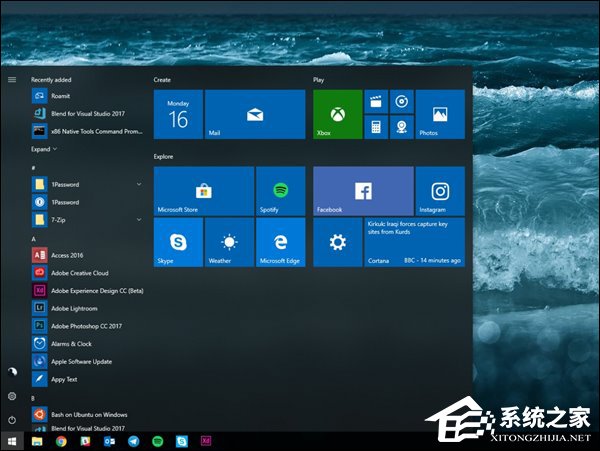Open the Xbox tile
600x451 pixels.
pyautogui.click(x=338, y=114)
